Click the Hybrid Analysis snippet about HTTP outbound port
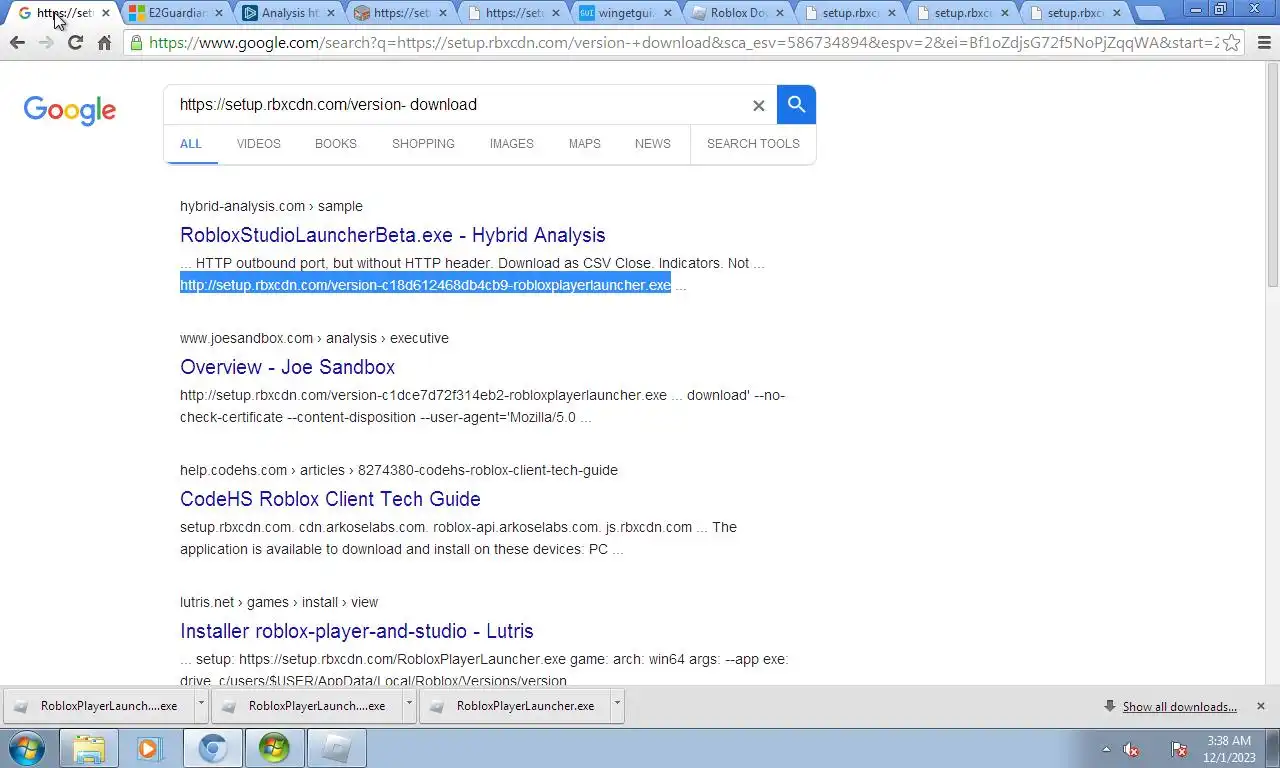Screen dimensions: 1280x768 472,263
